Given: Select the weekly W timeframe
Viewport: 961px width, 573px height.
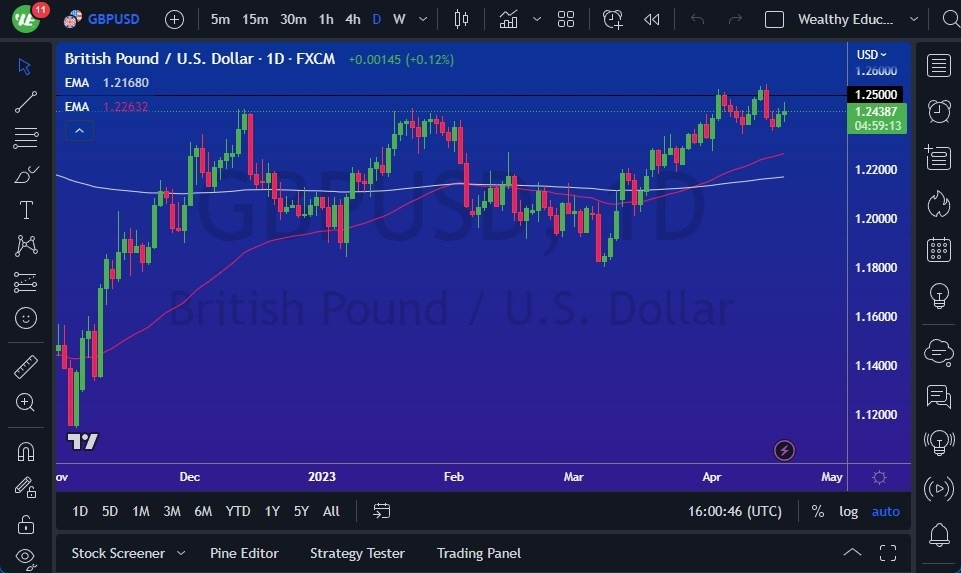Looking at the screenshot, I should (399, 20).
